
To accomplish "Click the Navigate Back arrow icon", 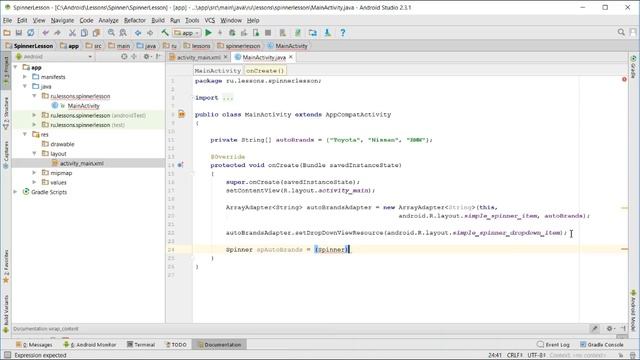I will pos(138,33).
